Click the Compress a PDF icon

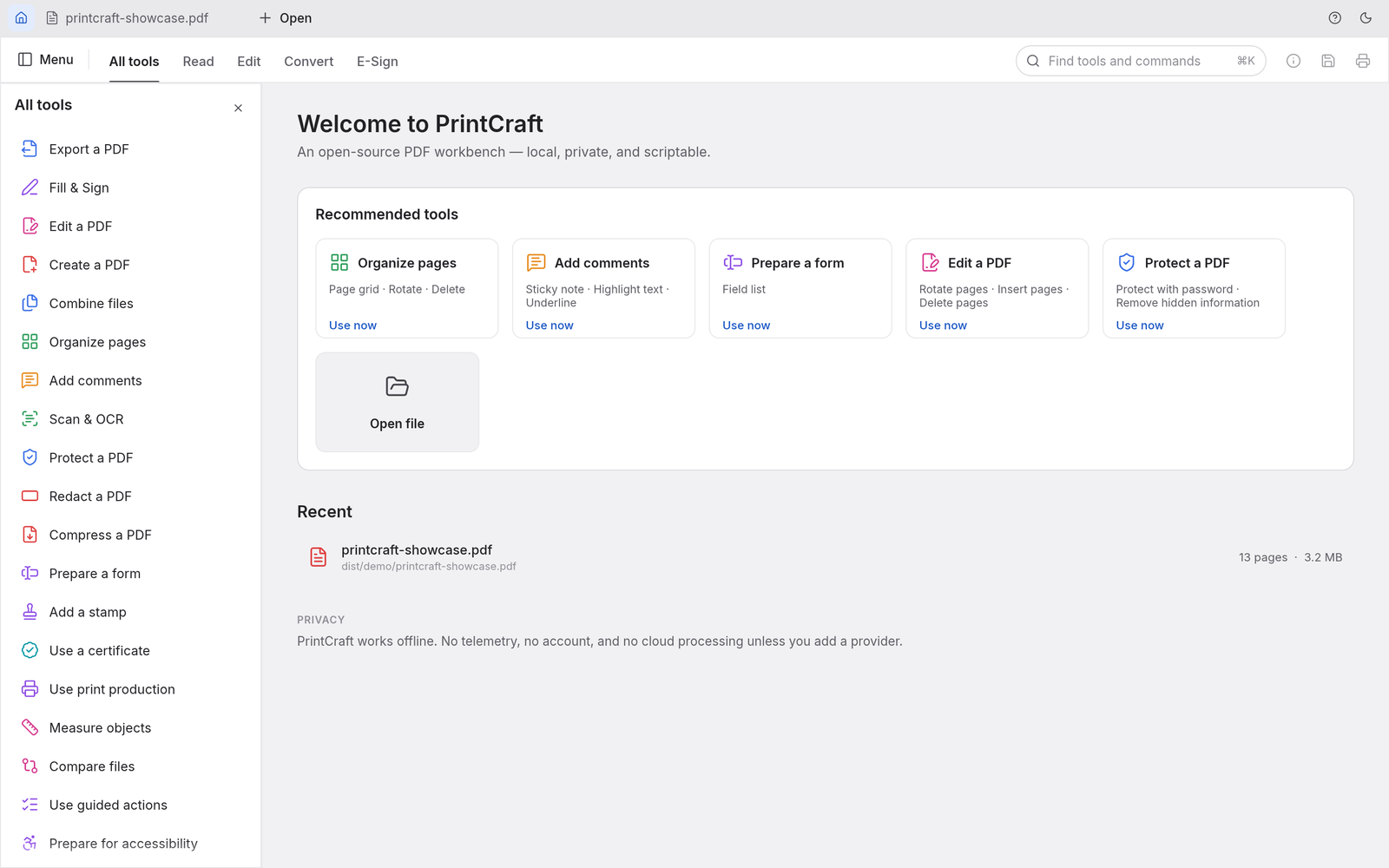pos(30,535)
